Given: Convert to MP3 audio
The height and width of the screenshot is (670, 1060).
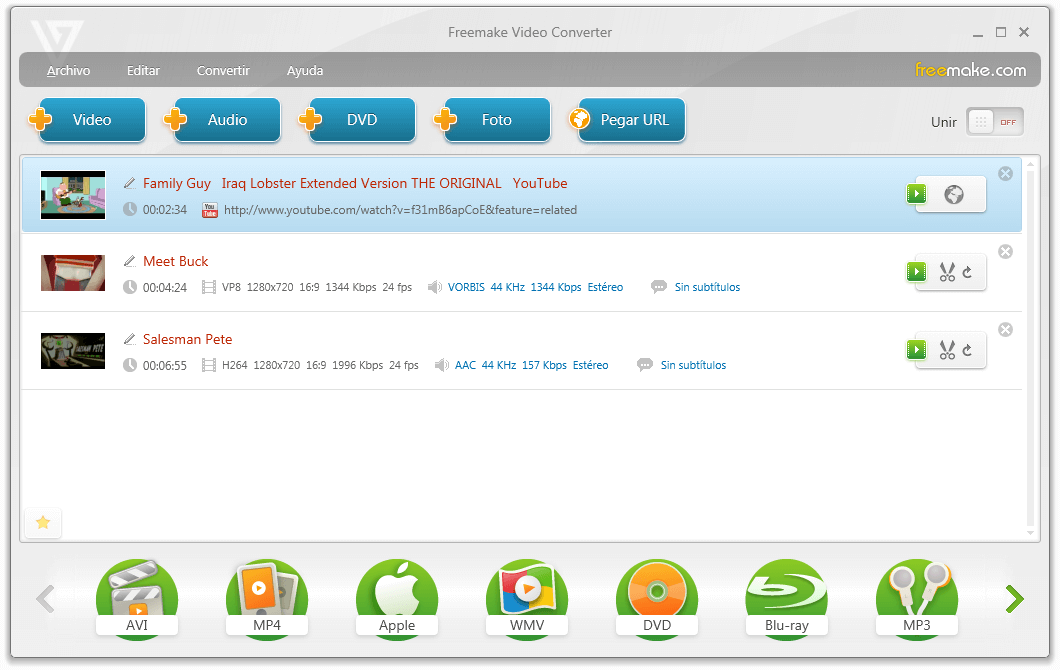Looking at the screenshot, I should click(x=917, y=598).
